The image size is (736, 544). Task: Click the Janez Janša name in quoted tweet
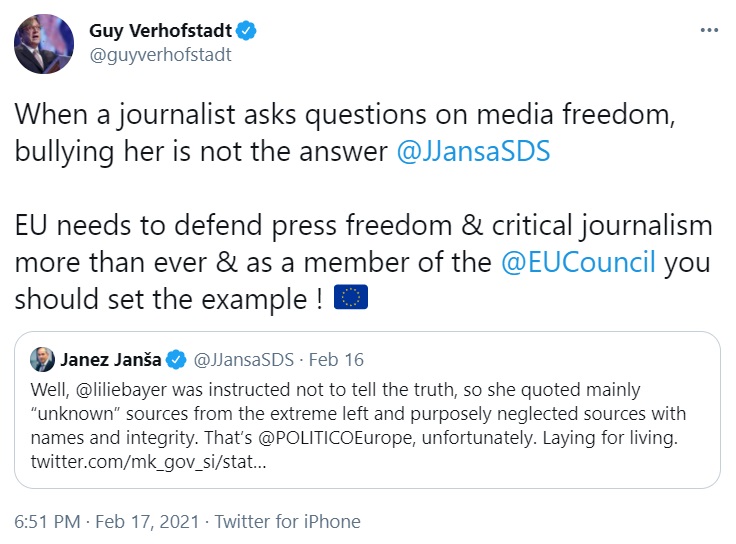pyautogui.click(x=111, y=358)
